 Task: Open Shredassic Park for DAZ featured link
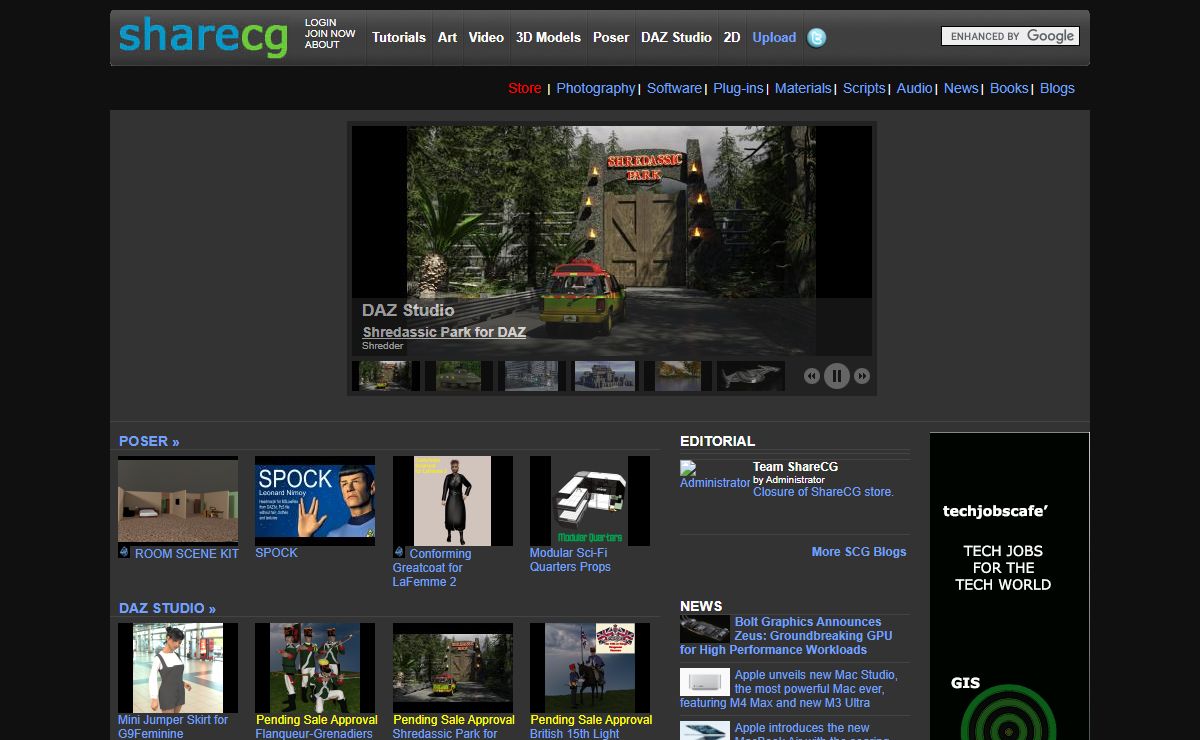pyautogui.click(x=444, y=332)
